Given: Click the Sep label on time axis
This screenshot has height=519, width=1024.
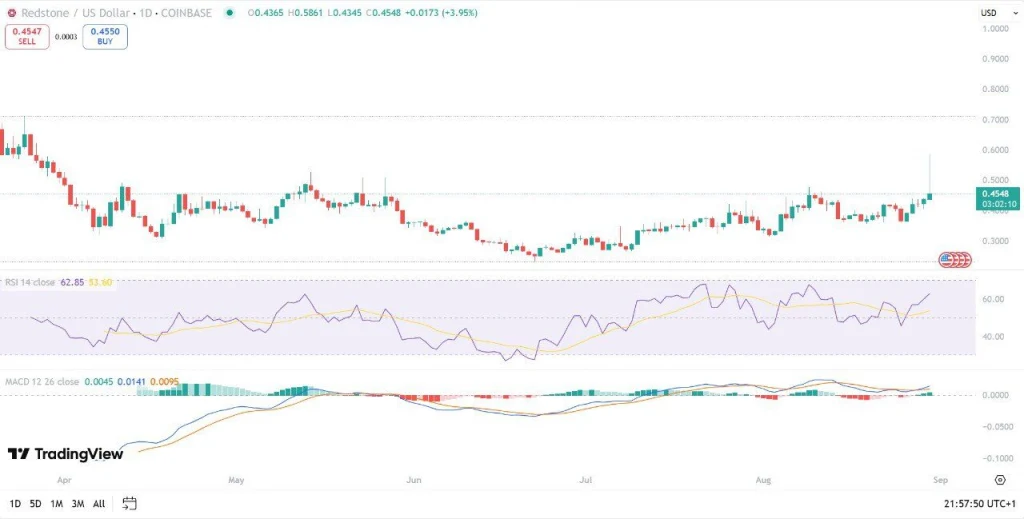Looking at the screenshot, I should [940, 480].
